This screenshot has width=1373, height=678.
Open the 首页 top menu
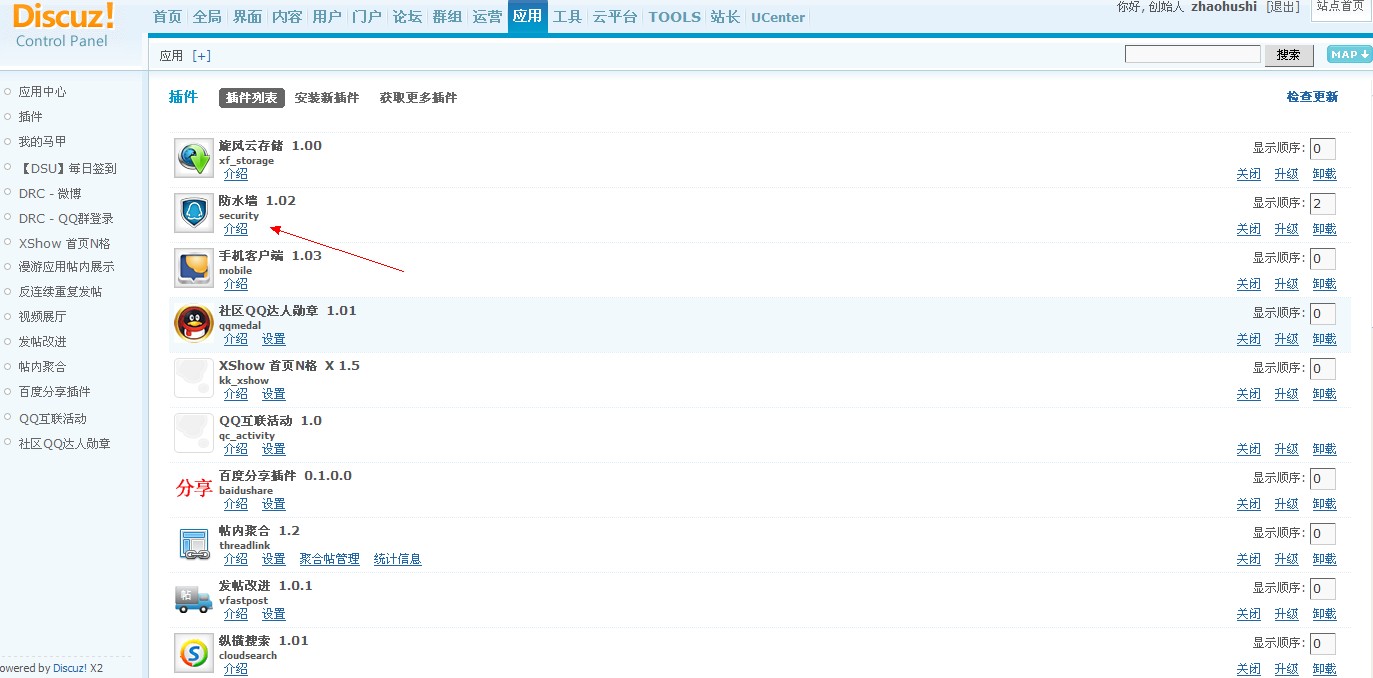tap(168, 17)
